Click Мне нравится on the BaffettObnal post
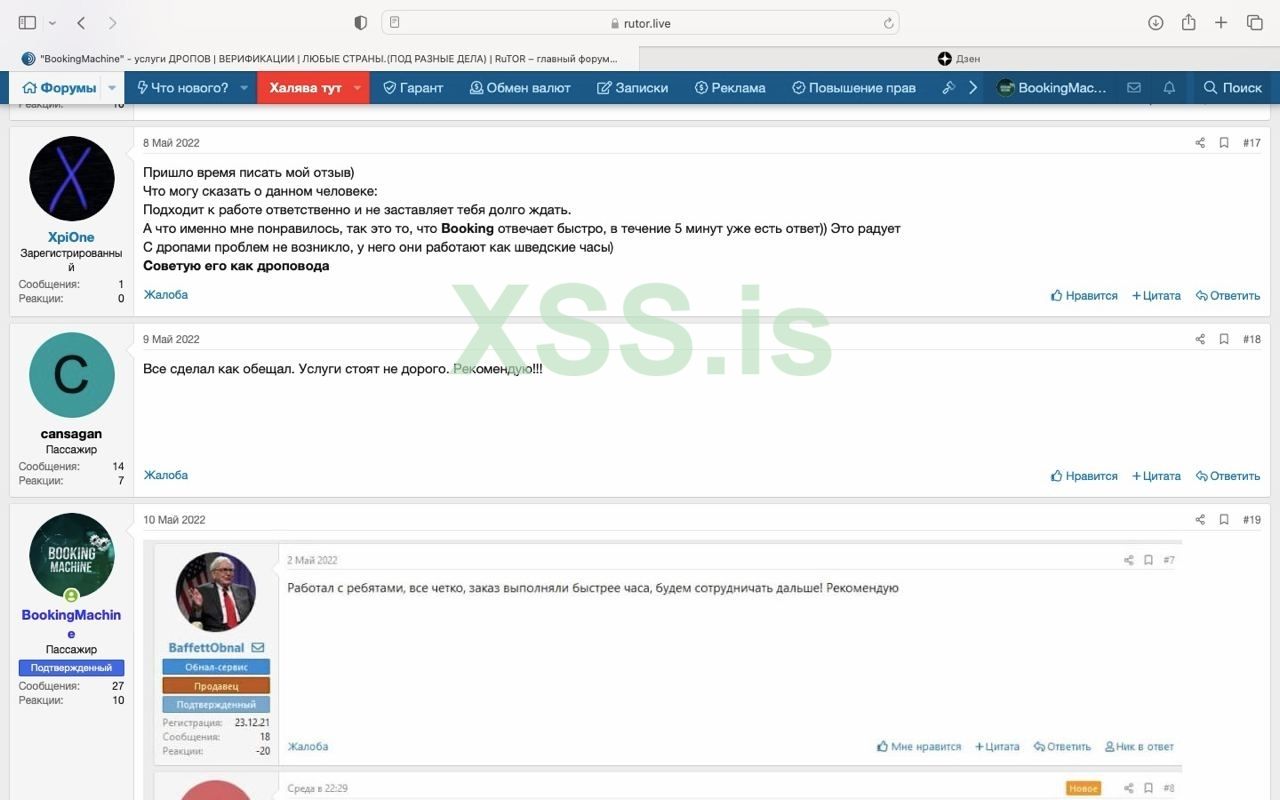The width and height of the screenshot is (1280, 800). [x=919, y=747]
